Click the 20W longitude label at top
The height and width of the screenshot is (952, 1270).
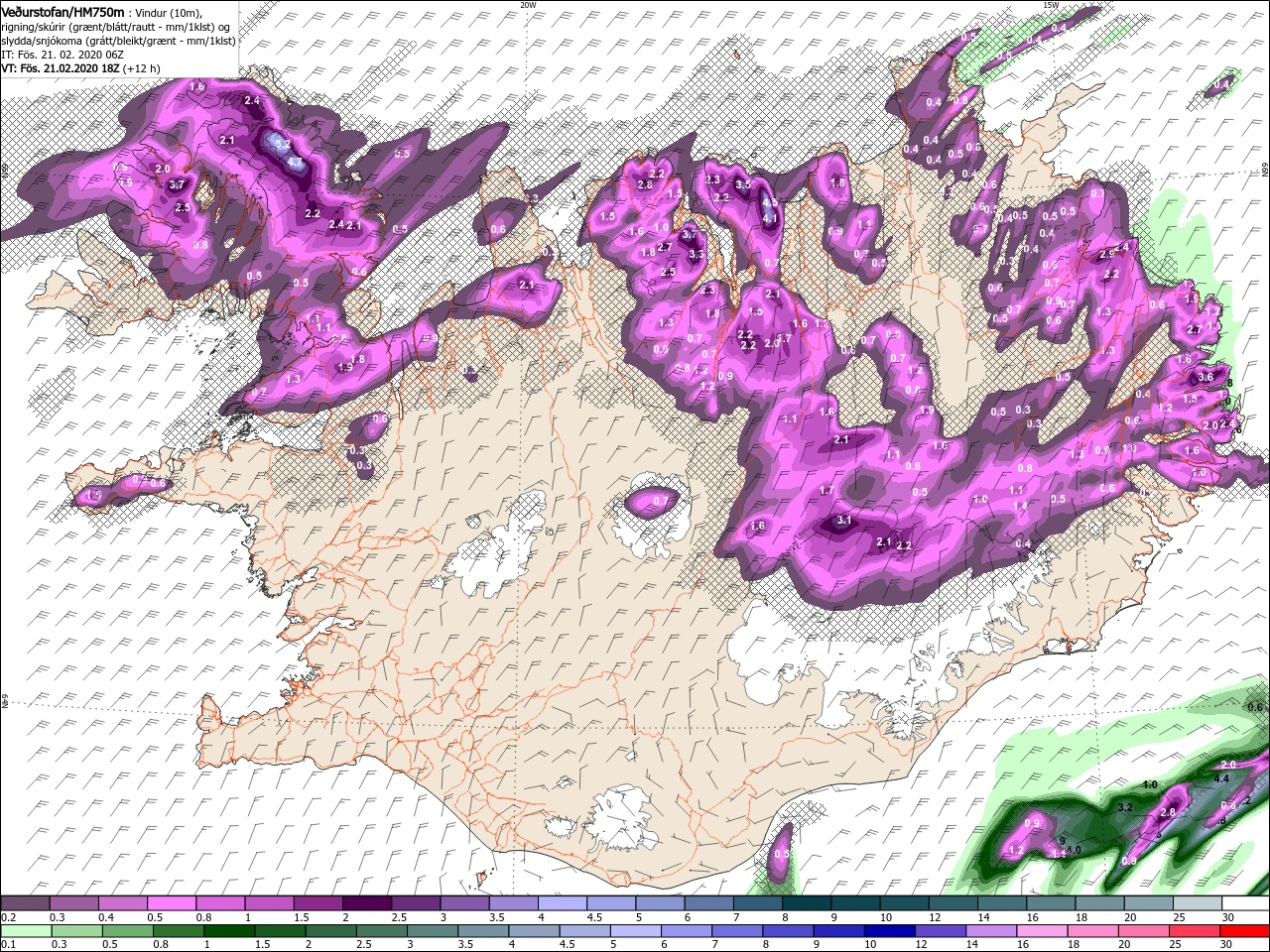point(528,5)
